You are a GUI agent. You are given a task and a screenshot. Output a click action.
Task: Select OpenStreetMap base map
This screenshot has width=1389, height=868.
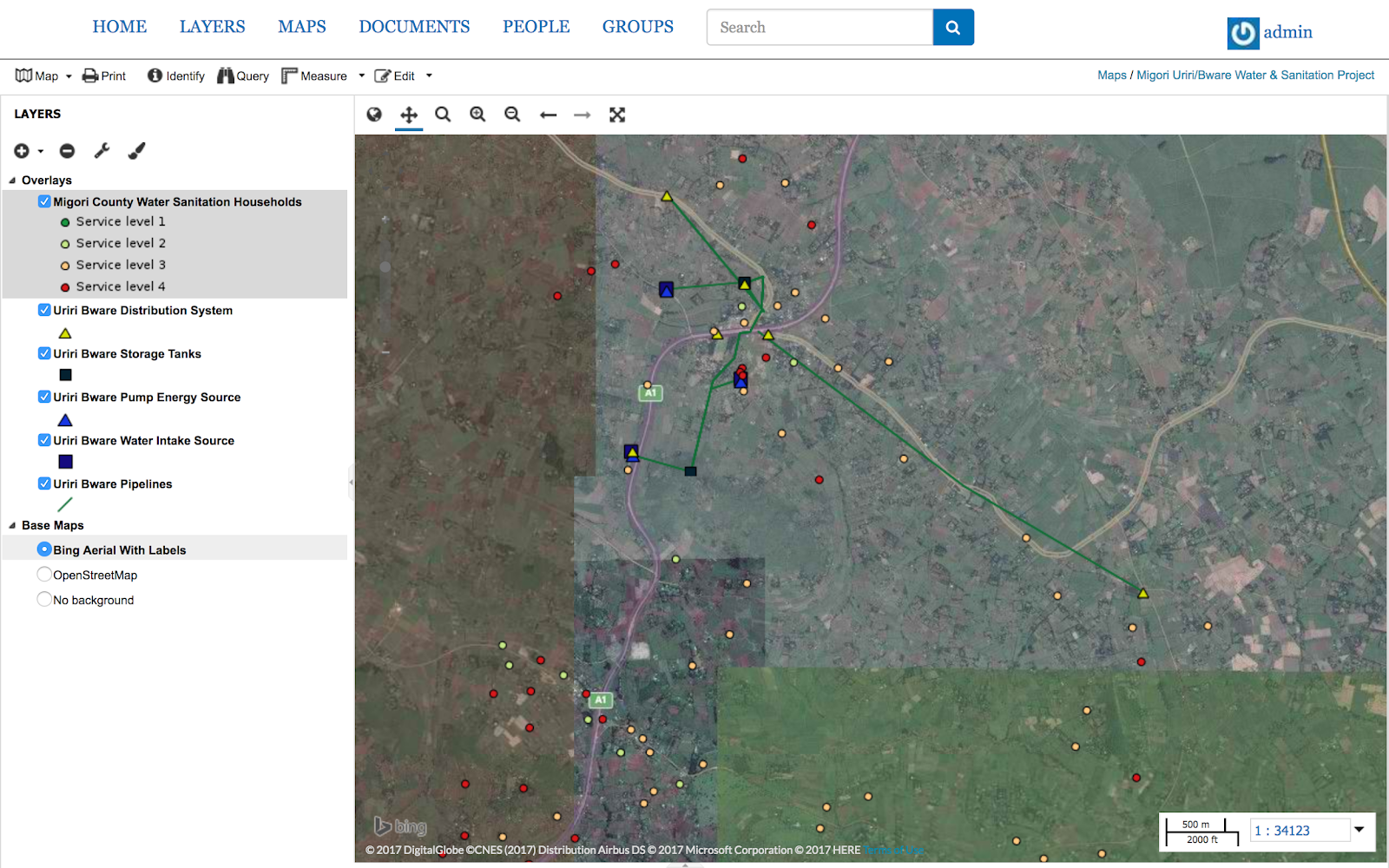coord(44,575)
